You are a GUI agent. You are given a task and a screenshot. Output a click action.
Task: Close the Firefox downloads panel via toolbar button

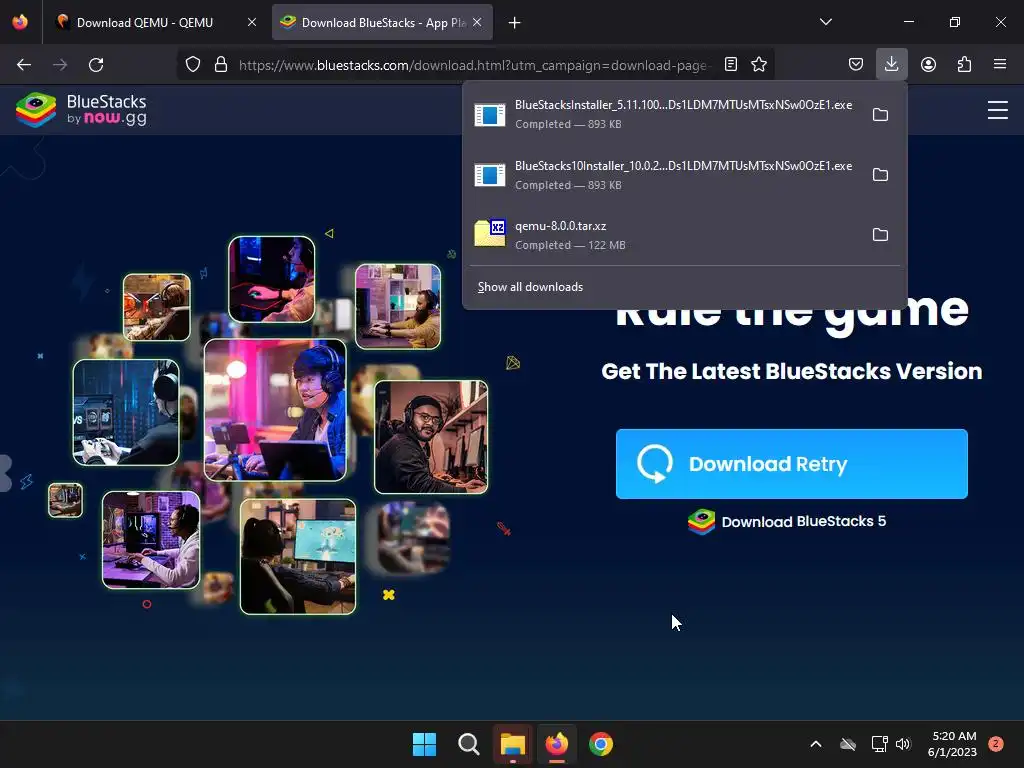891,65
